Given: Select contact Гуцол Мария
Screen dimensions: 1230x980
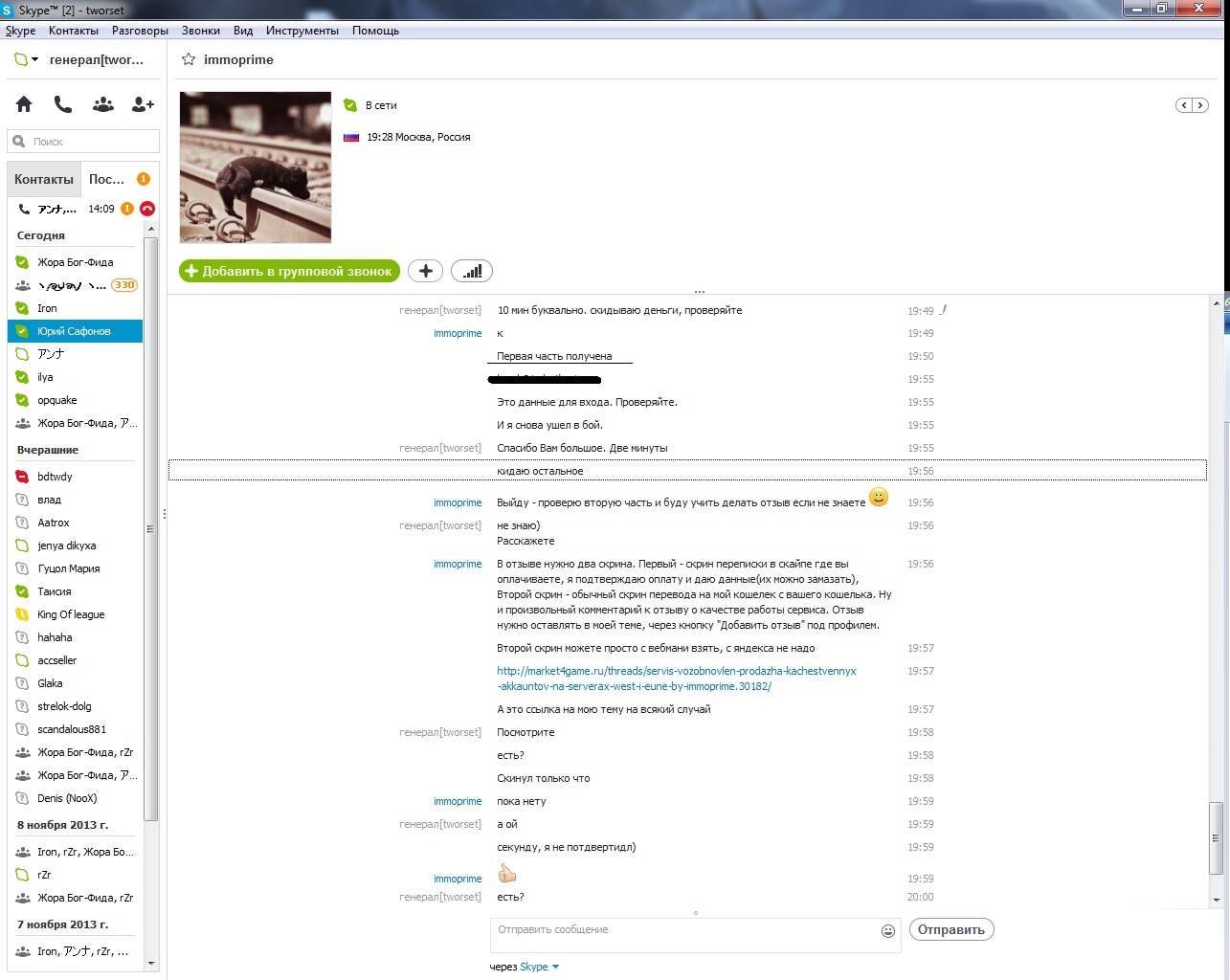Looking at the screenshot, I should tap(75, 568).
